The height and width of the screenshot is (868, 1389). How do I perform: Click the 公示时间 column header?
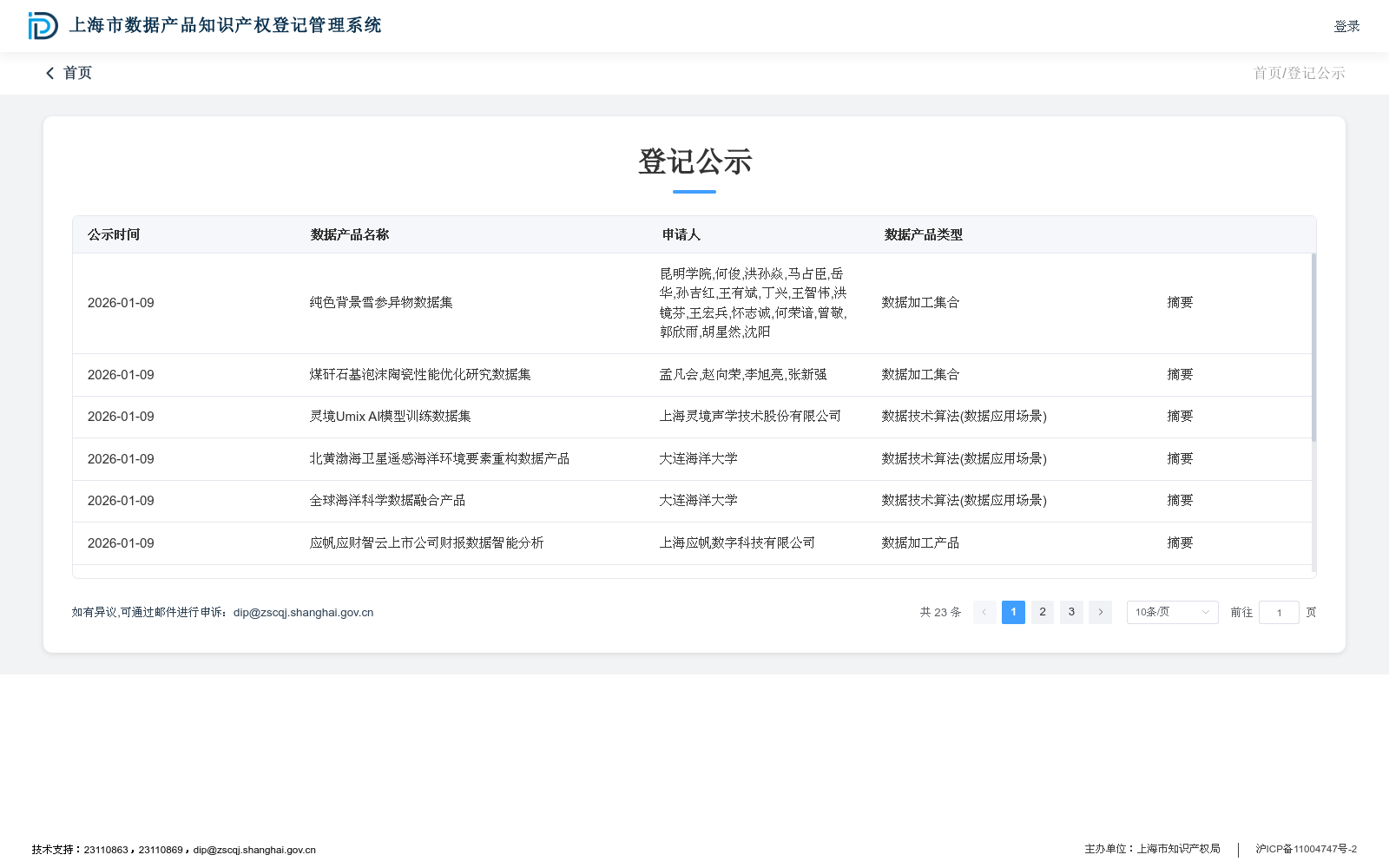coord(114,235)
